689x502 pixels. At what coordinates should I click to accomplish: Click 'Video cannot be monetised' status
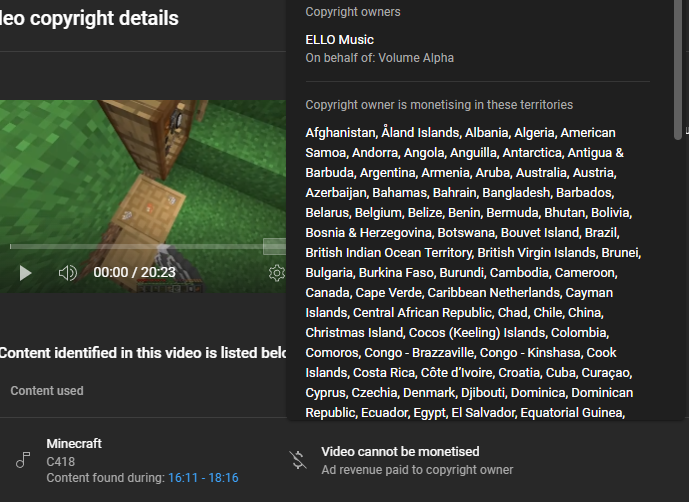tap(400, 452)
